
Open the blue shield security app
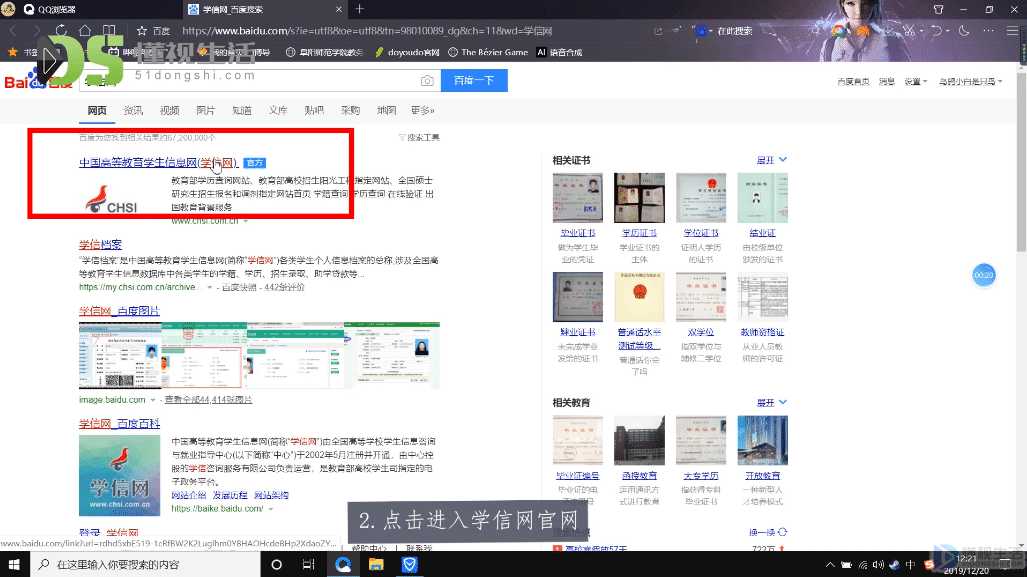tap(409, 564)
